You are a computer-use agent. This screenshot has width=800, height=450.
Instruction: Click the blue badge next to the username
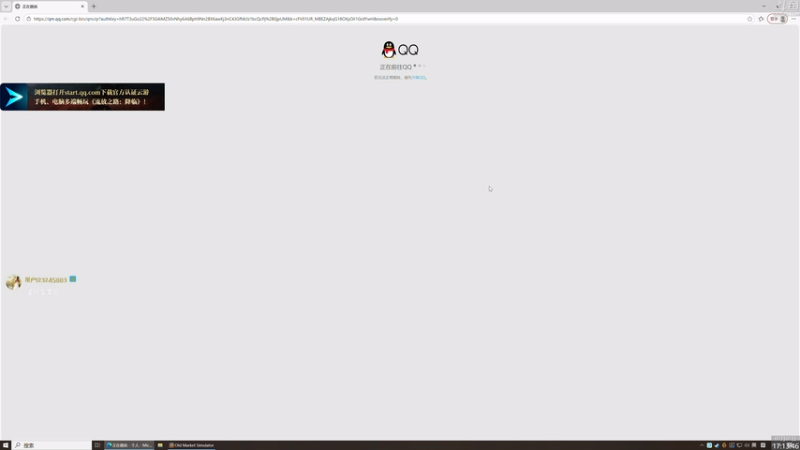coord(73,279)
